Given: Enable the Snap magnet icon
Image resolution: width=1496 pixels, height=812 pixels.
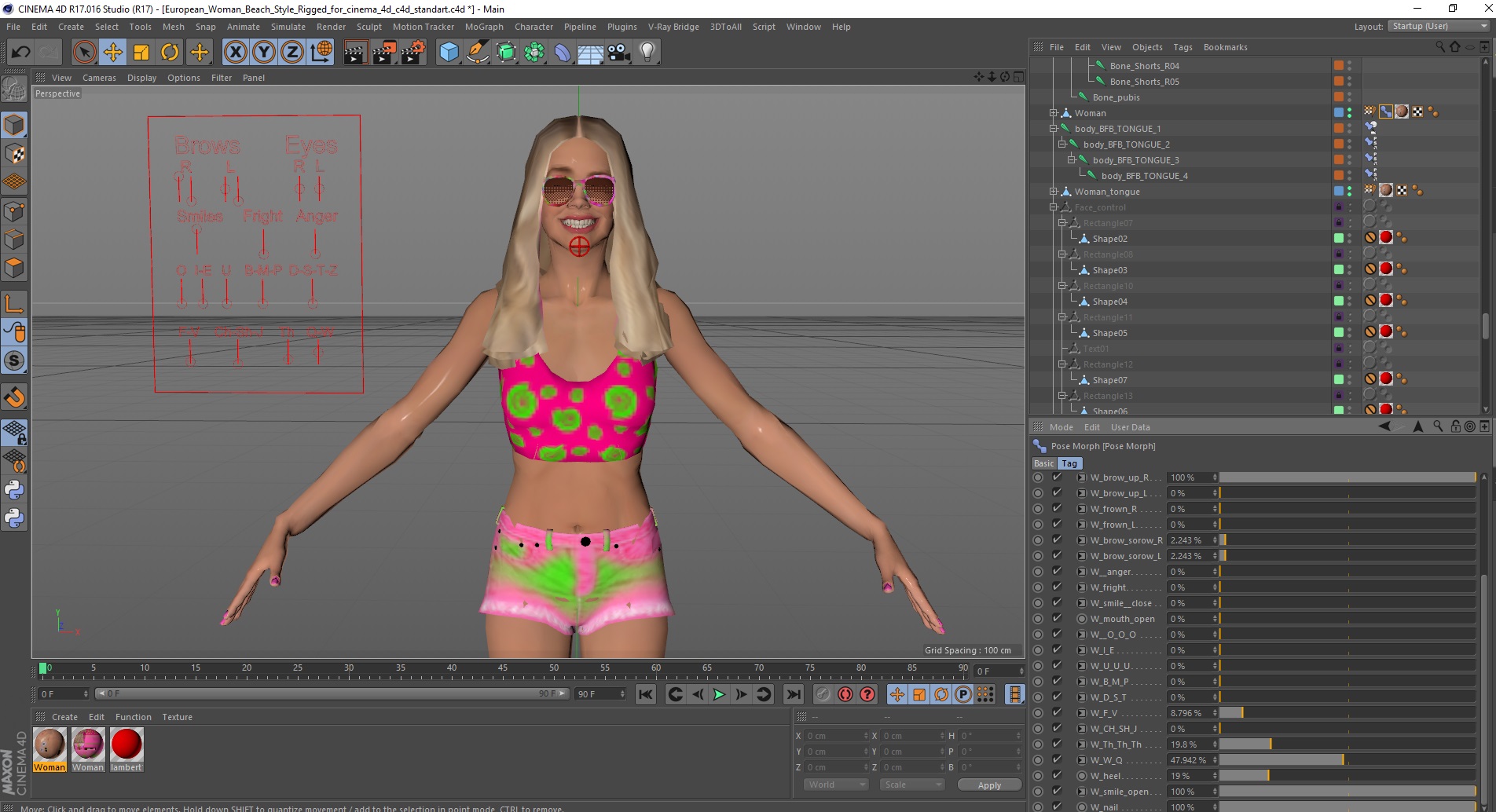Looking at the screenshot, I should coord(14,397).
